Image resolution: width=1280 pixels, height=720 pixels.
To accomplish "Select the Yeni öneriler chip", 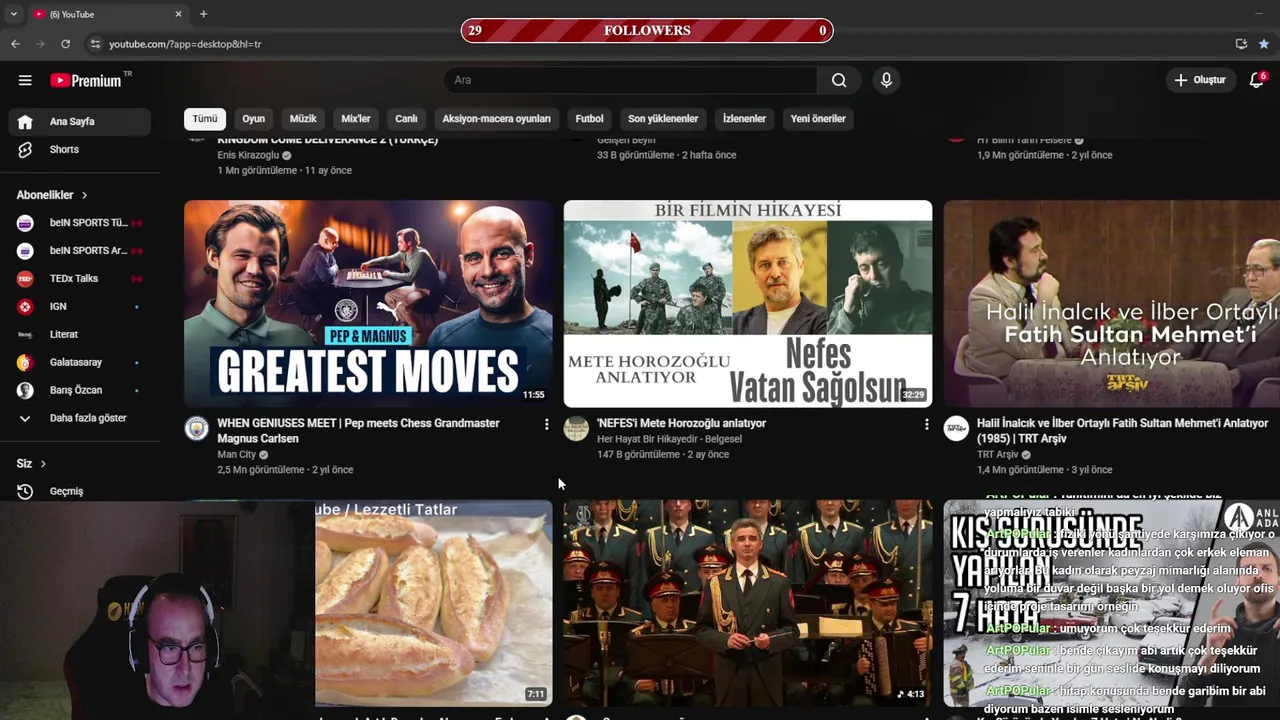I will (818, 118).
